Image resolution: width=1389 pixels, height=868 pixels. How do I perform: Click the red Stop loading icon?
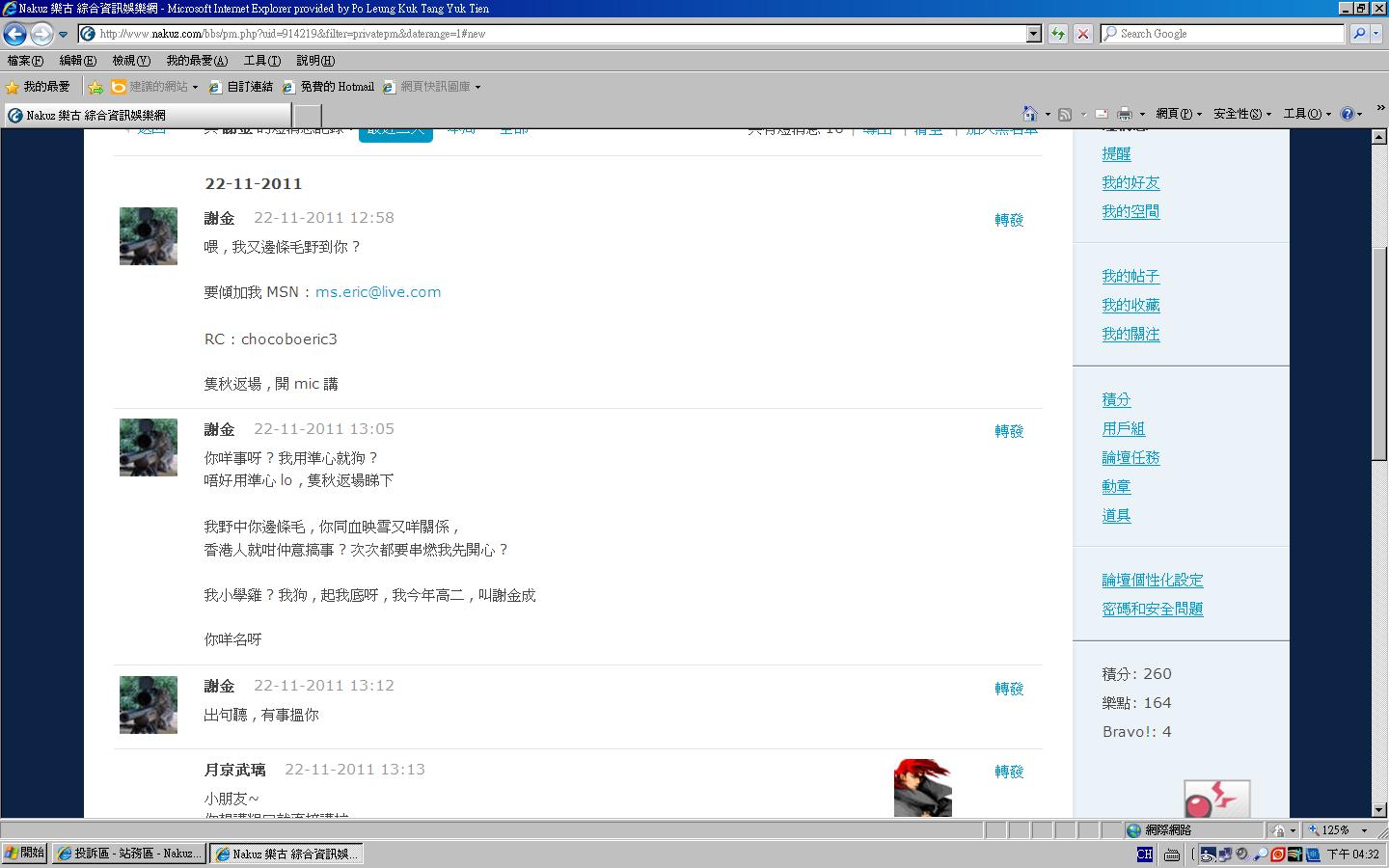tap(1083, 34)
